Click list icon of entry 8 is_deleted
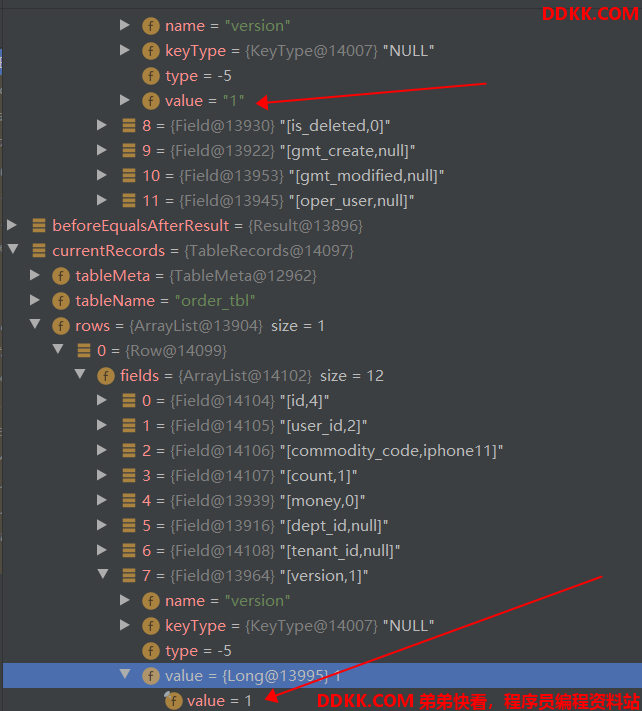The width and height of the screenshot is (642, 711). tap(129, 126)
